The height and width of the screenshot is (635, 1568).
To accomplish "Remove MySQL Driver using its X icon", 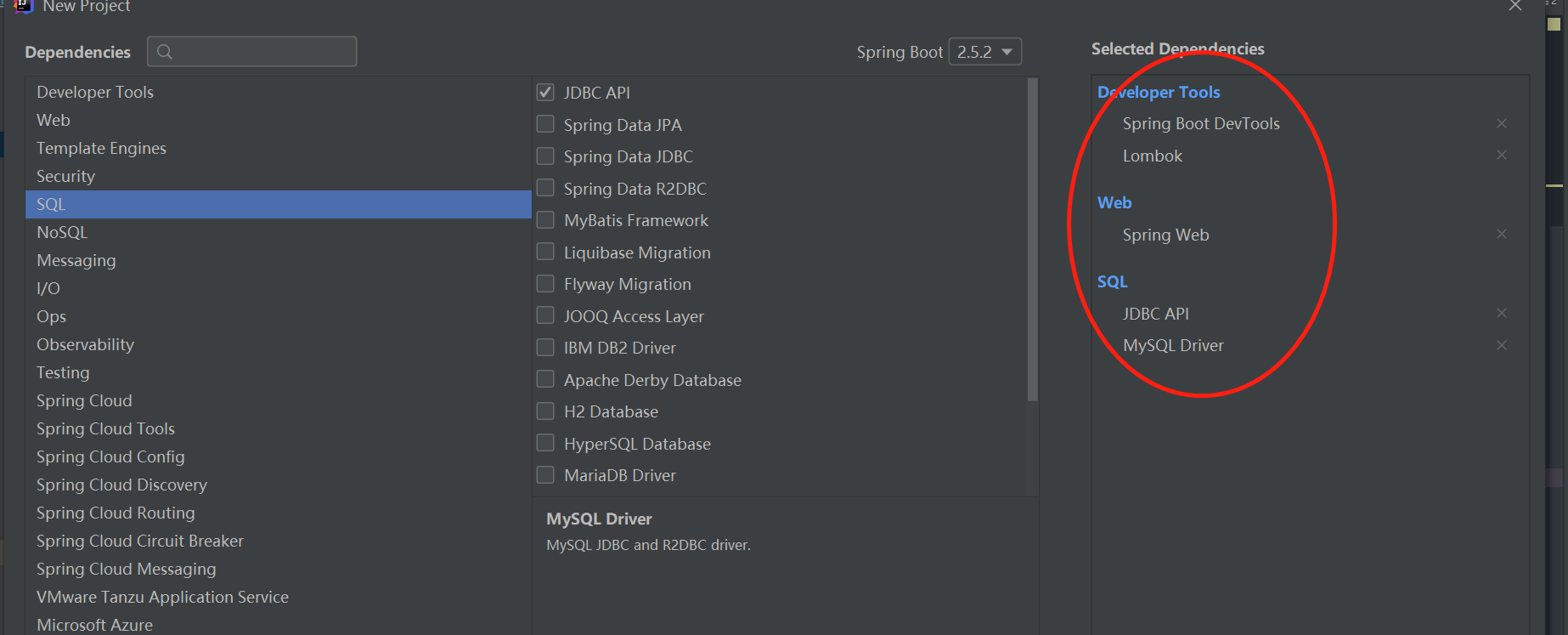I will (1502, 345).
